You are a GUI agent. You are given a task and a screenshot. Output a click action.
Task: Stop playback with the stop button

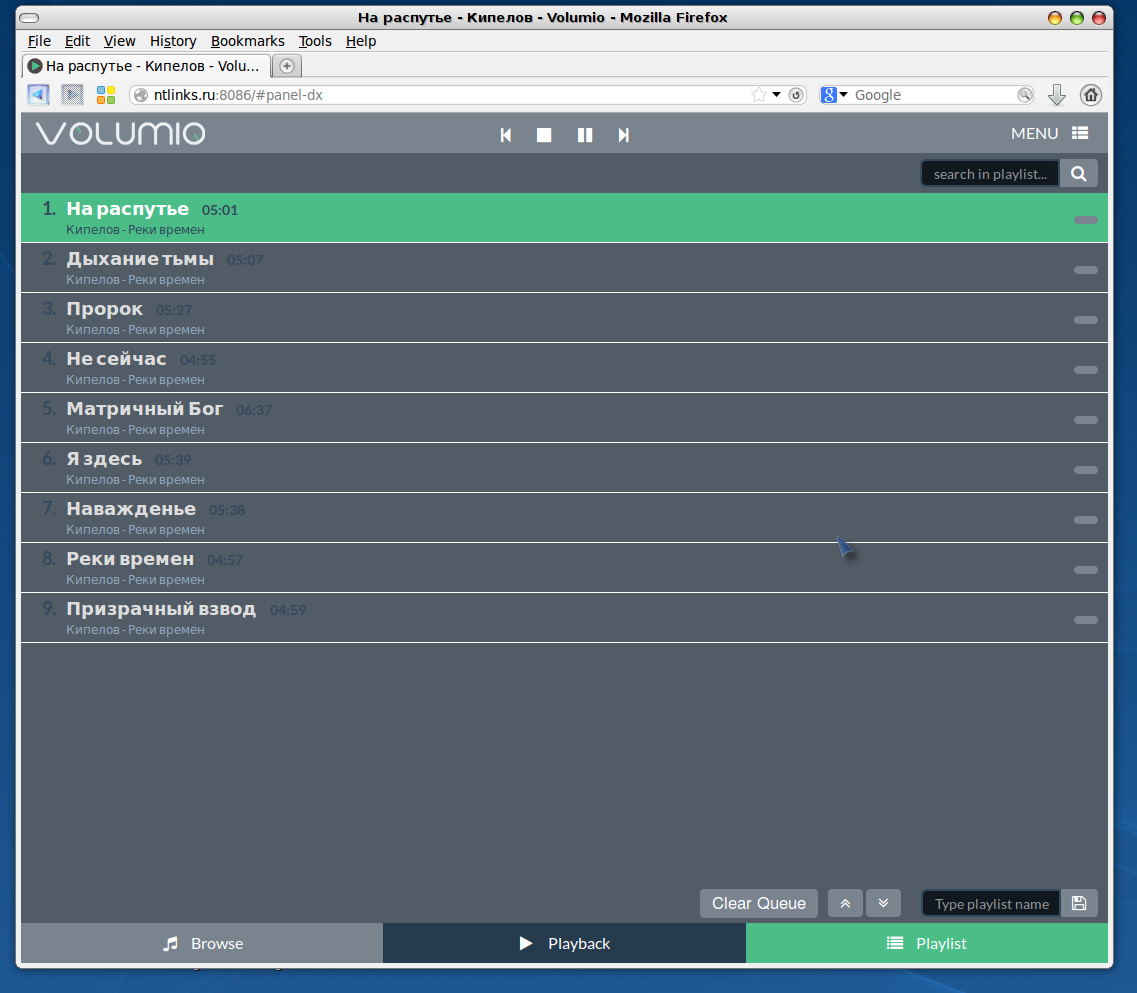(x=544, y=135)
